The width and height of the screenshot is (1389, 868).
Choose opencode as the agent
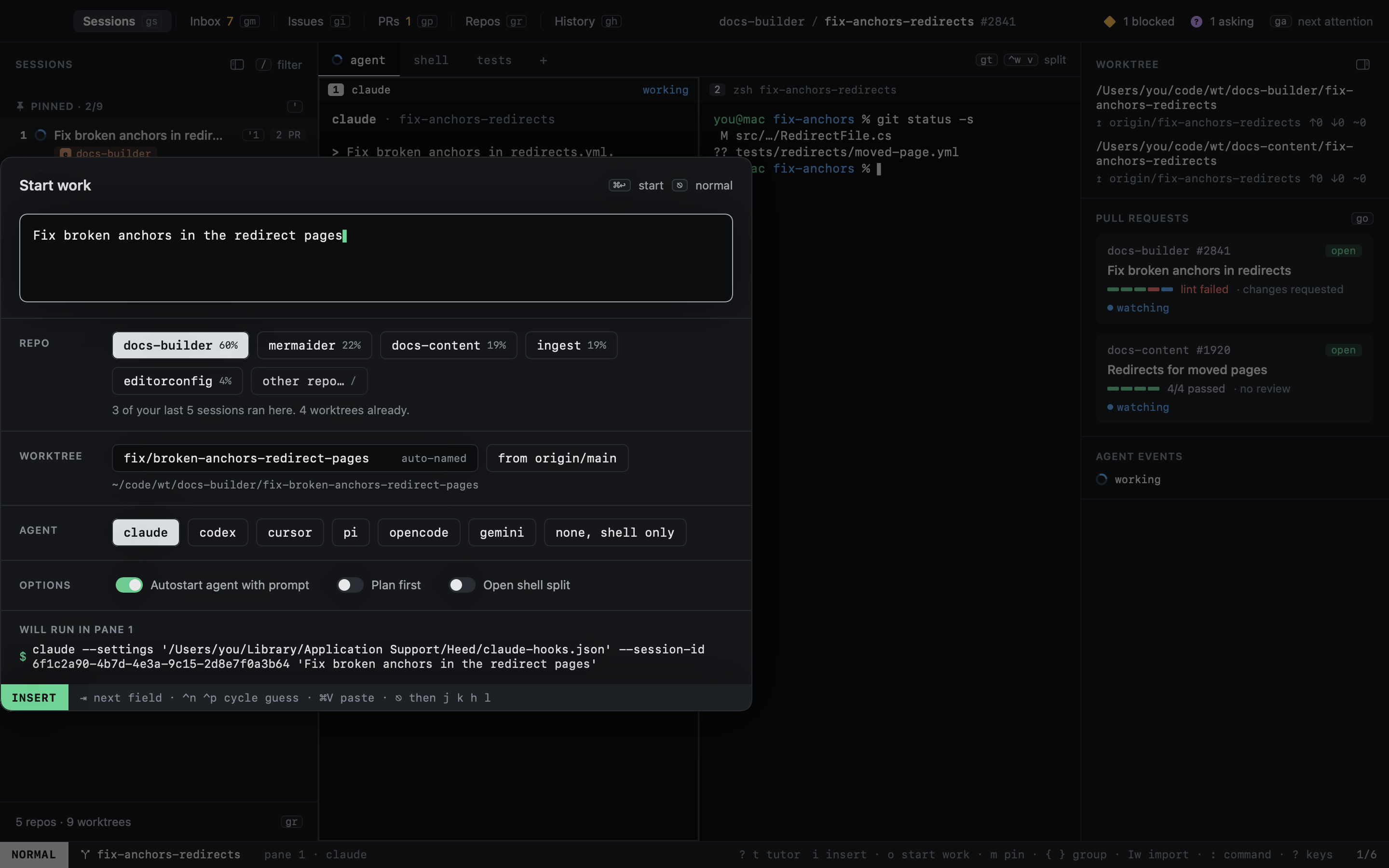pos(419,532)
